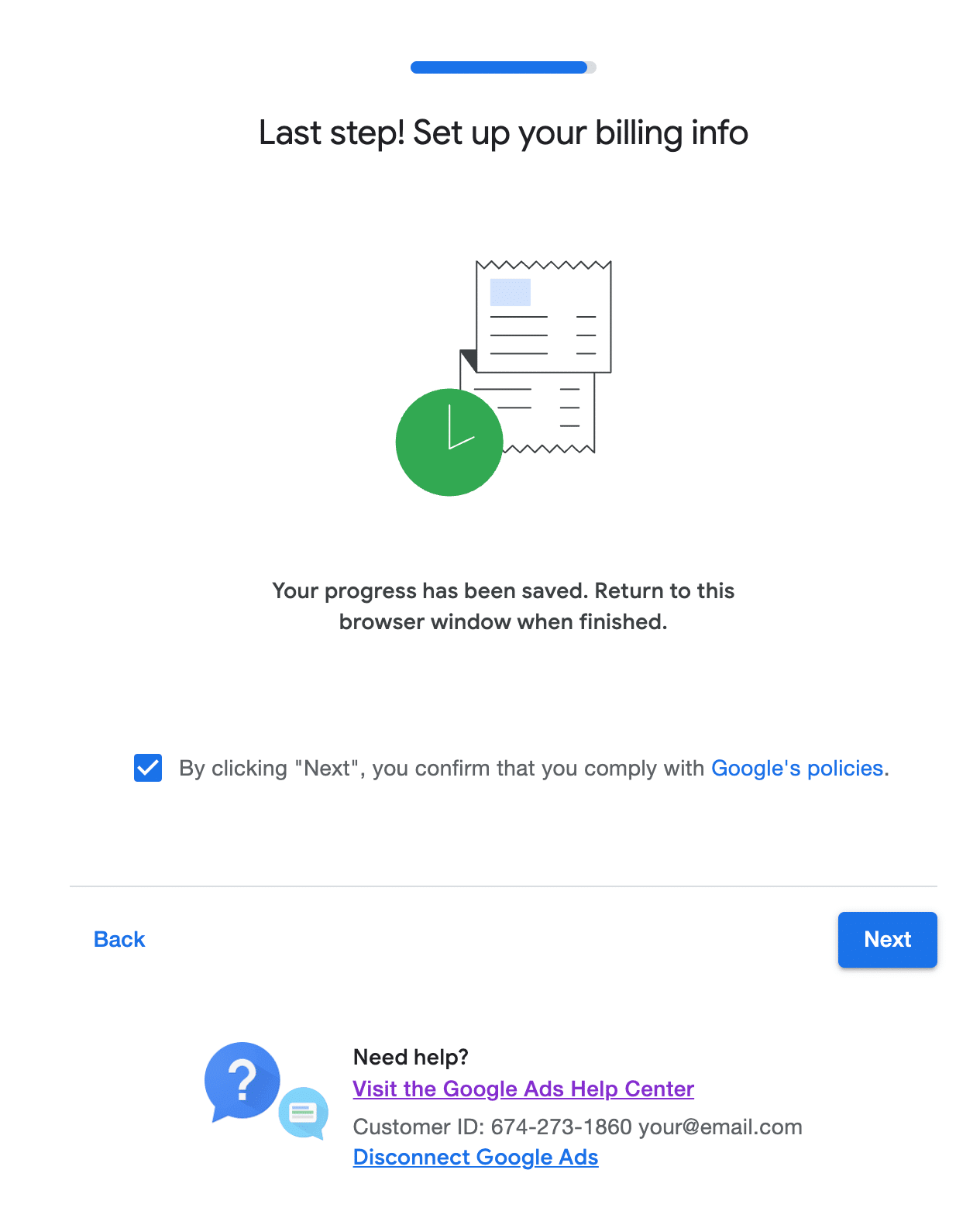Click the 'Need help?' heading

click(x=411, y=1057)
